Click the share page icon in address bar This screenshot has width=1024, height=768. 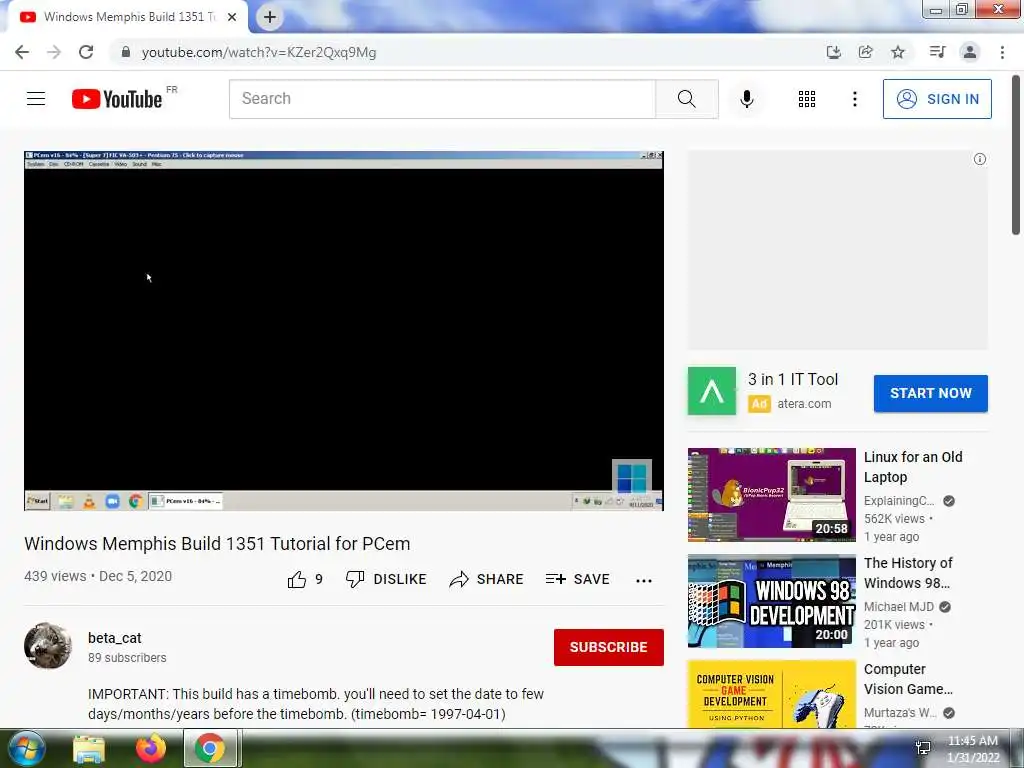(866, 52)
